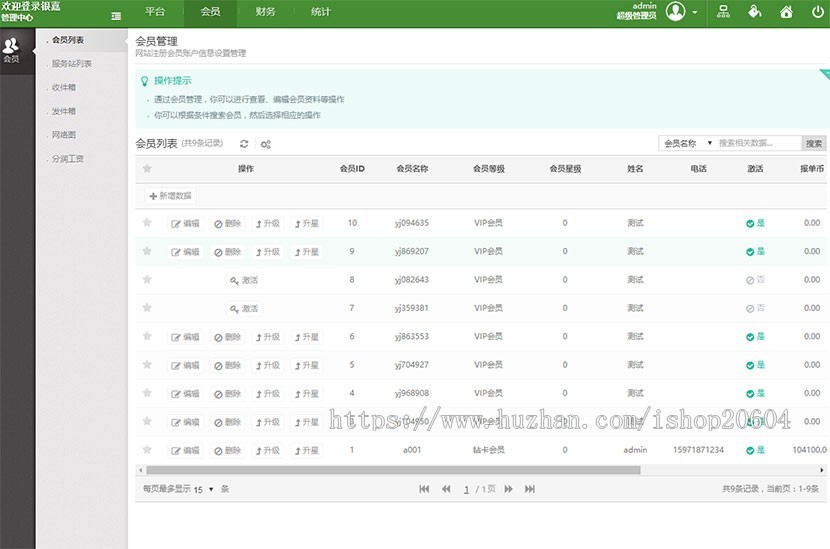Click the 钻卡会员 level cell
Screen dimensions: 830x549
click(489, 450)
